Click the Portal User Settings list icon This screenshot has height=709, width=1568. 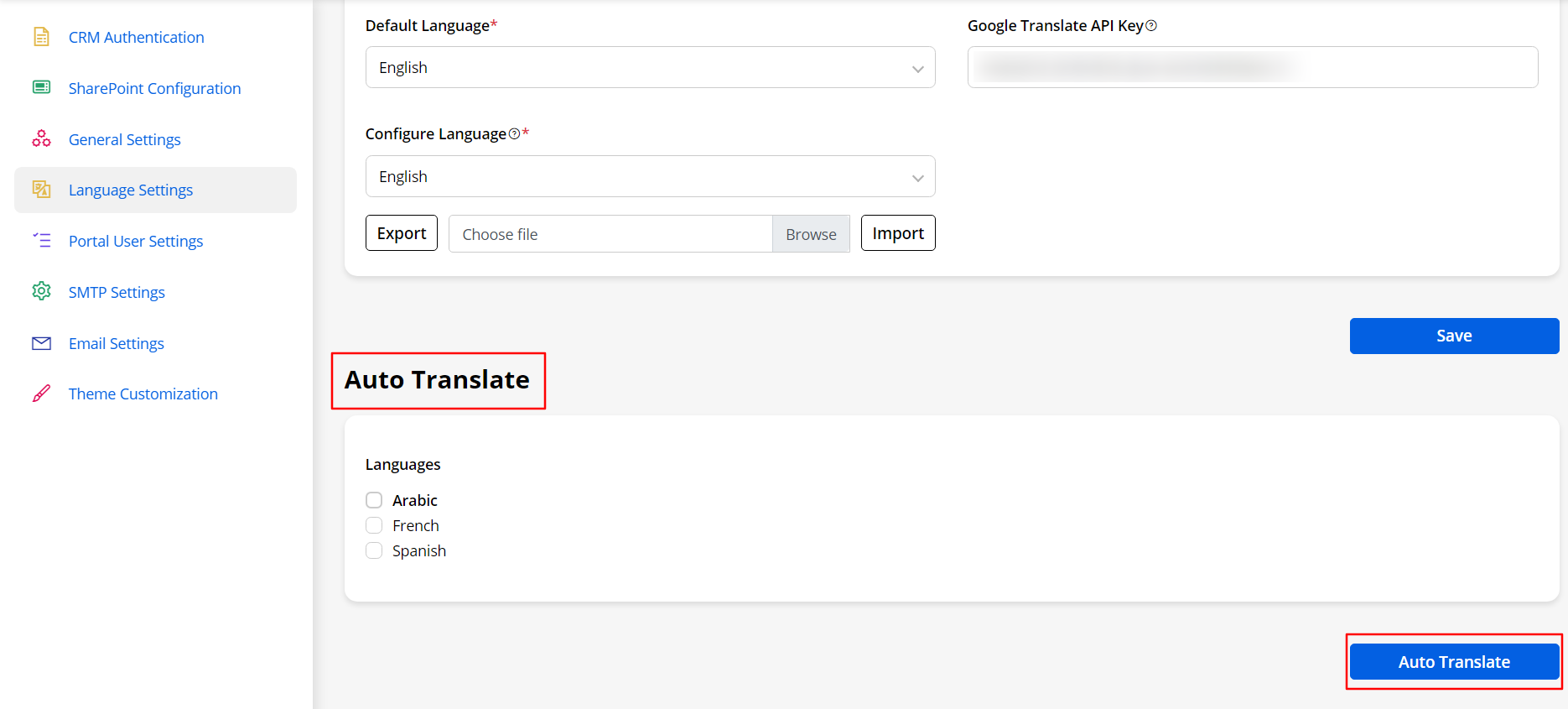(41, 241)
